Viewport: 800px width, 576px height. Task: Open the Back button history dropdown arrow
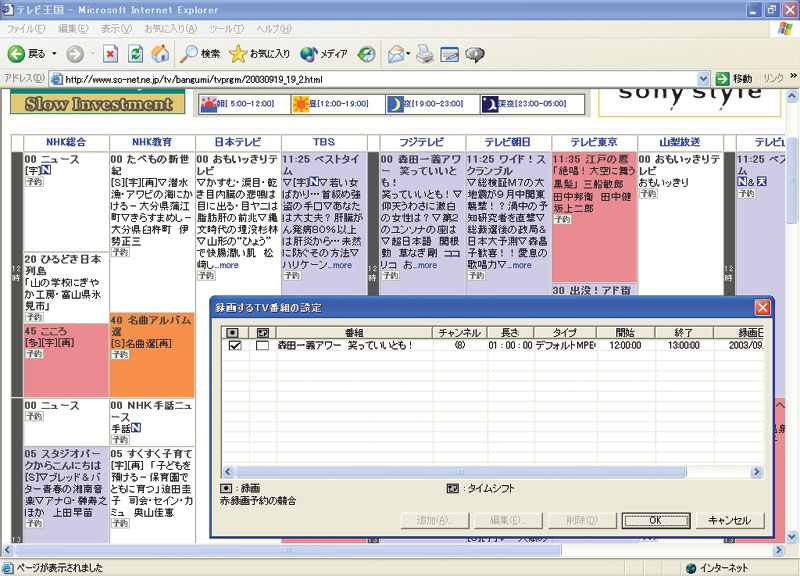point(54,54)
